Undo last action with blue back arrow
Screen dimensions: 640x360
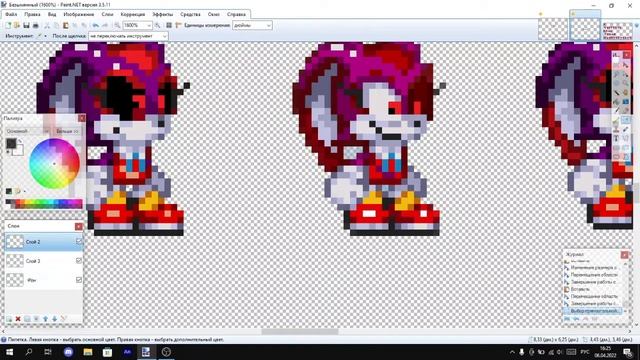(96, 25)
